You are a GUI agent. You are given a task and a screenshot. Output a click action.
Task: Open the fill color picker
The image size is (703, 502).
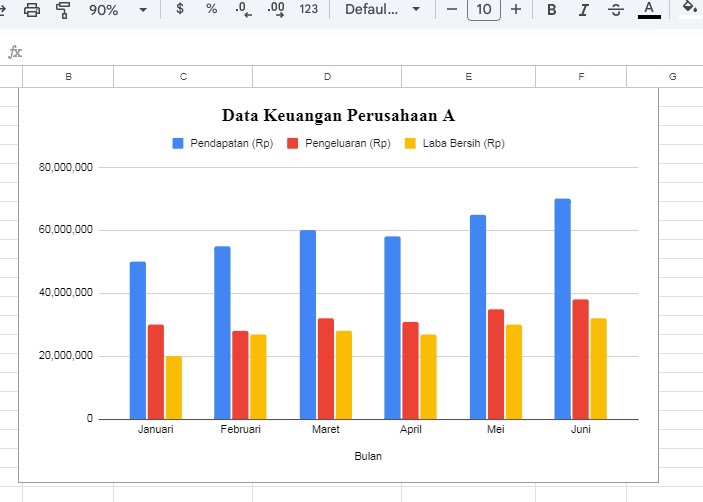pyautogui.click(x=690, y=9)
